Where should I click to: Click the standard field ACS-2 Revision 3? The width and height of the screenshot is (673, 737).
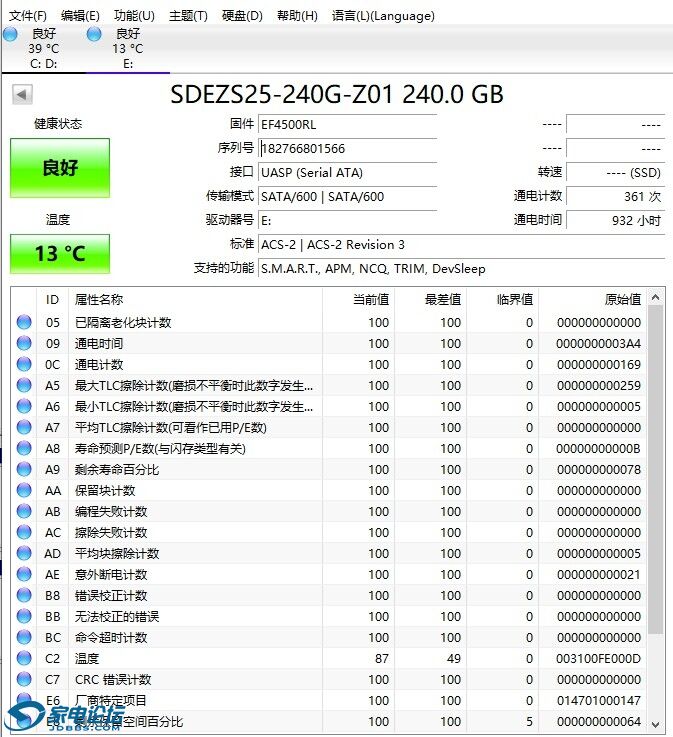[462, 245]
